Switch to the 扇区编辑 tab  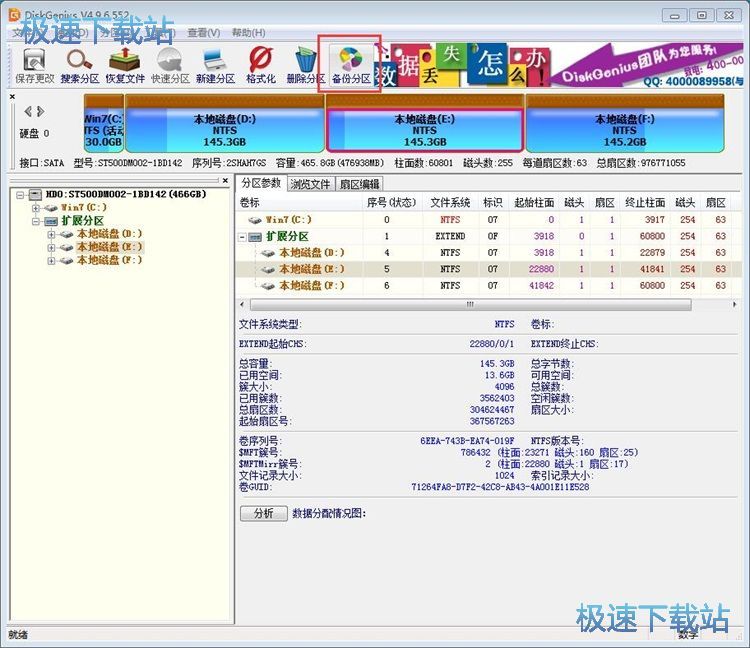[x=359, y=184]
